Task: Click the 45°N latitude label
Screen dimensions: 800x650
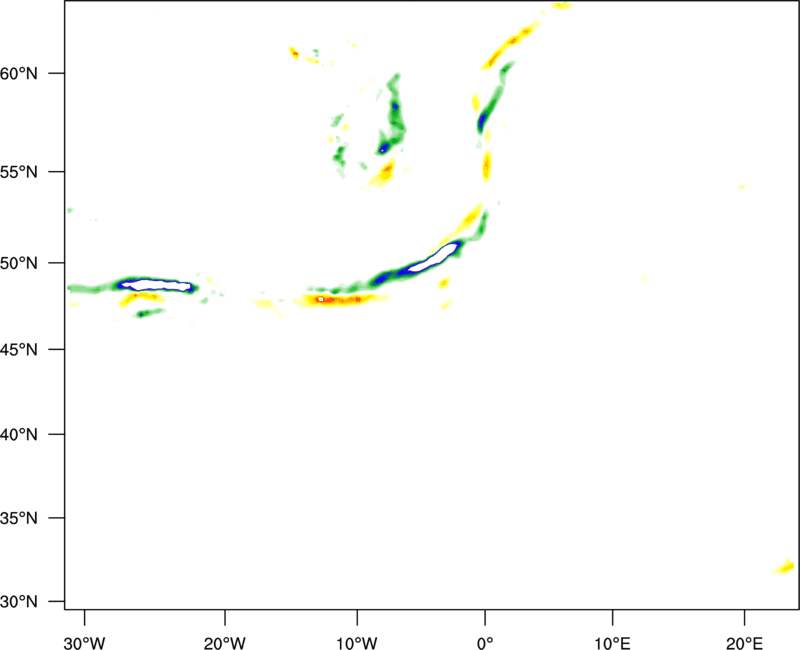Action: point(19,350)
